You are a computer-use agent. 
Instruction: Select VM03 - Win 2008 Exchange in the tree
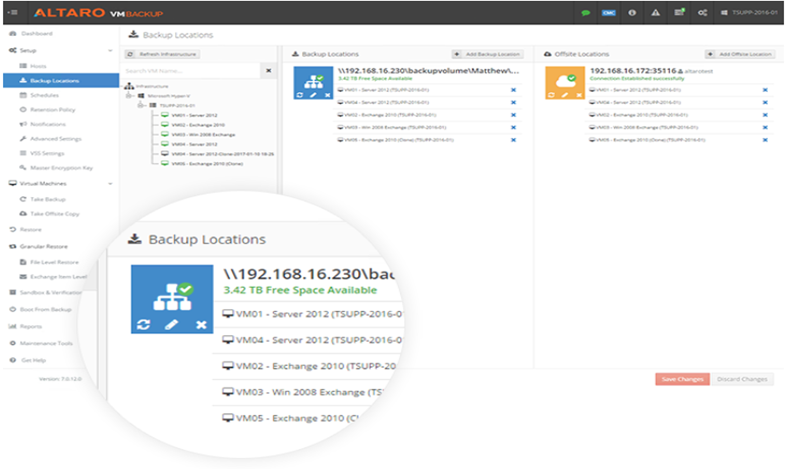198,135
